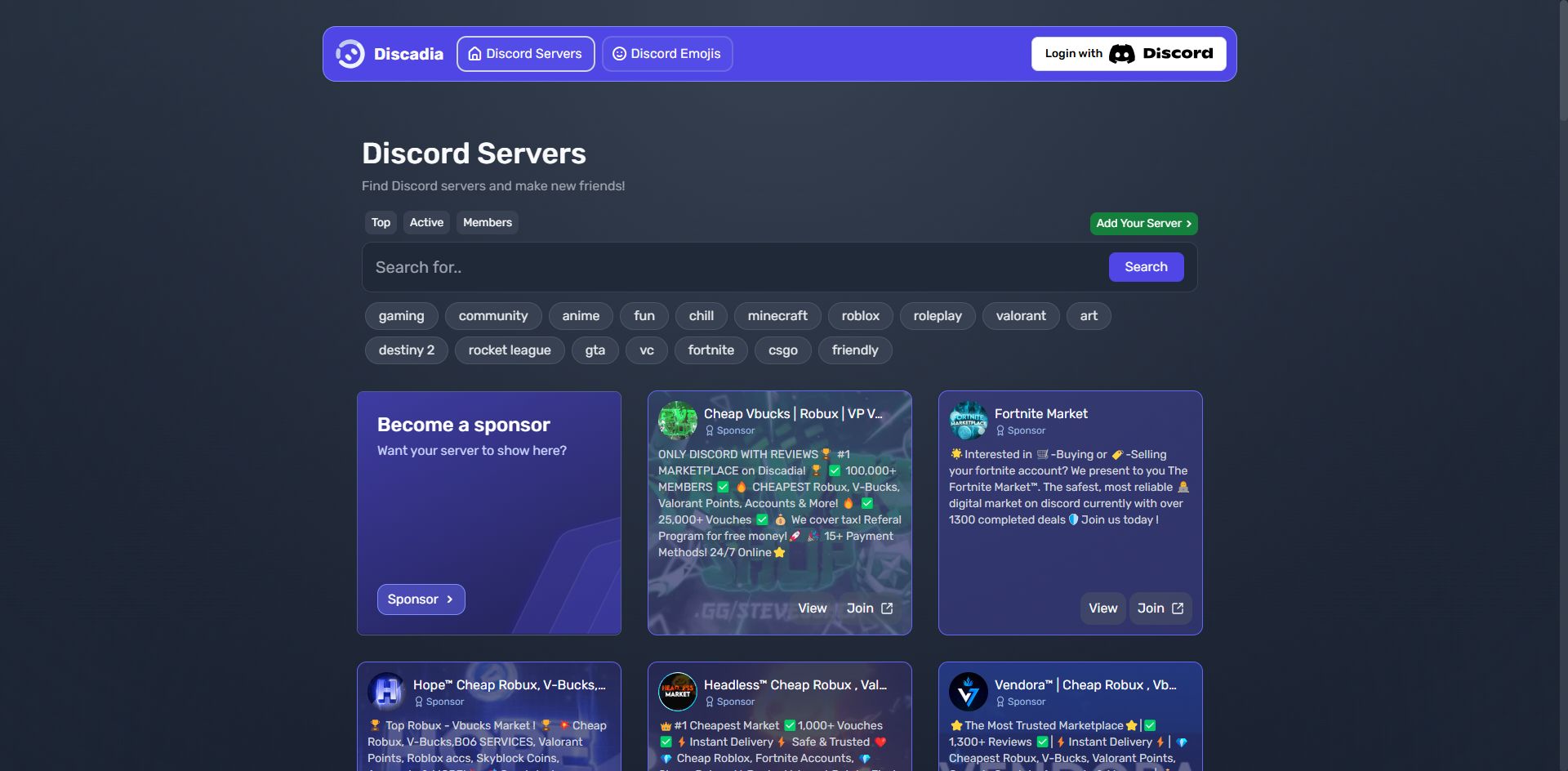Screen dimensions: 1568x771
Task: Click the Discadia logo icon
Action: (350, 54)
